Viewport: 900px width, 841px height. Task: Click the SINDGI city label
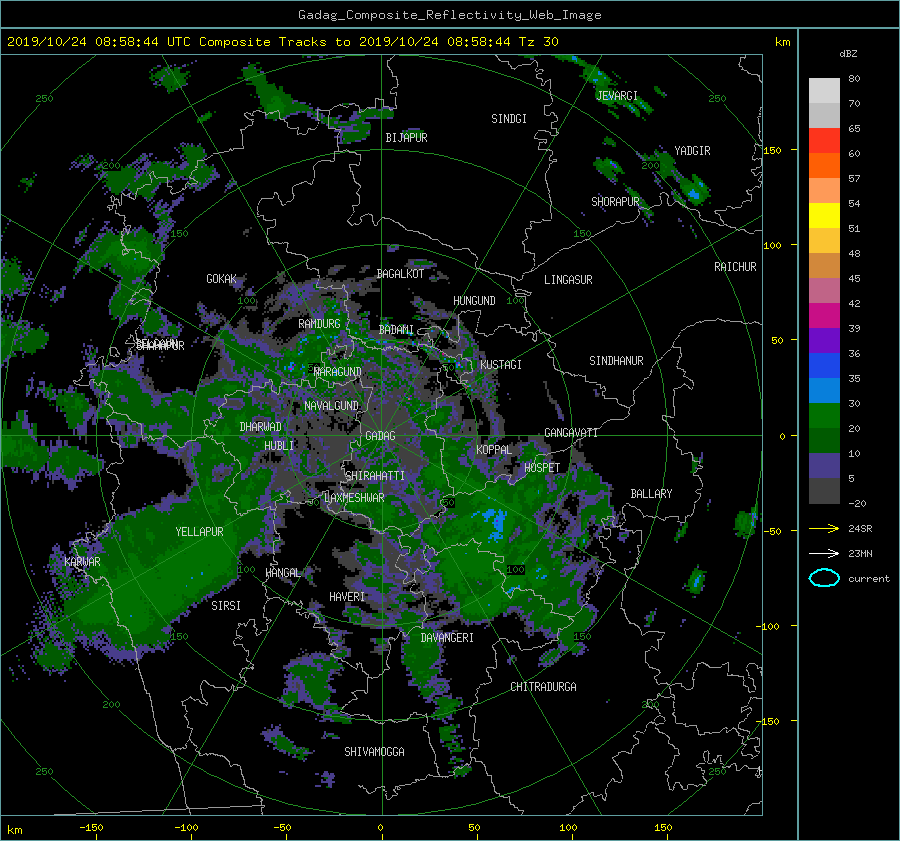[x=509, y=119]
